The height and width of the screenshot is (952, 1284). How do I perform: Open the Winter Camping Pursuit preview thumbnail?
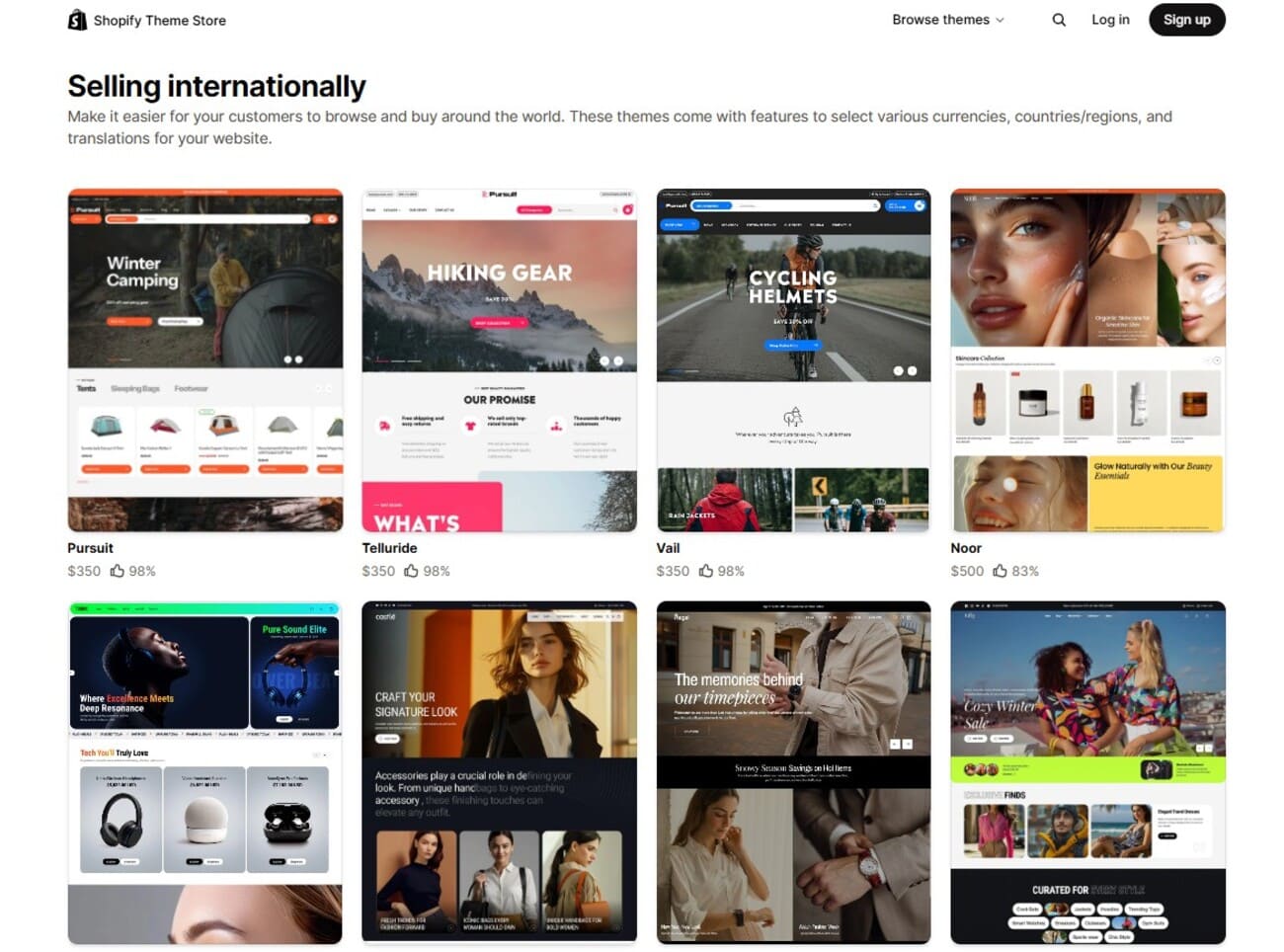203,357
